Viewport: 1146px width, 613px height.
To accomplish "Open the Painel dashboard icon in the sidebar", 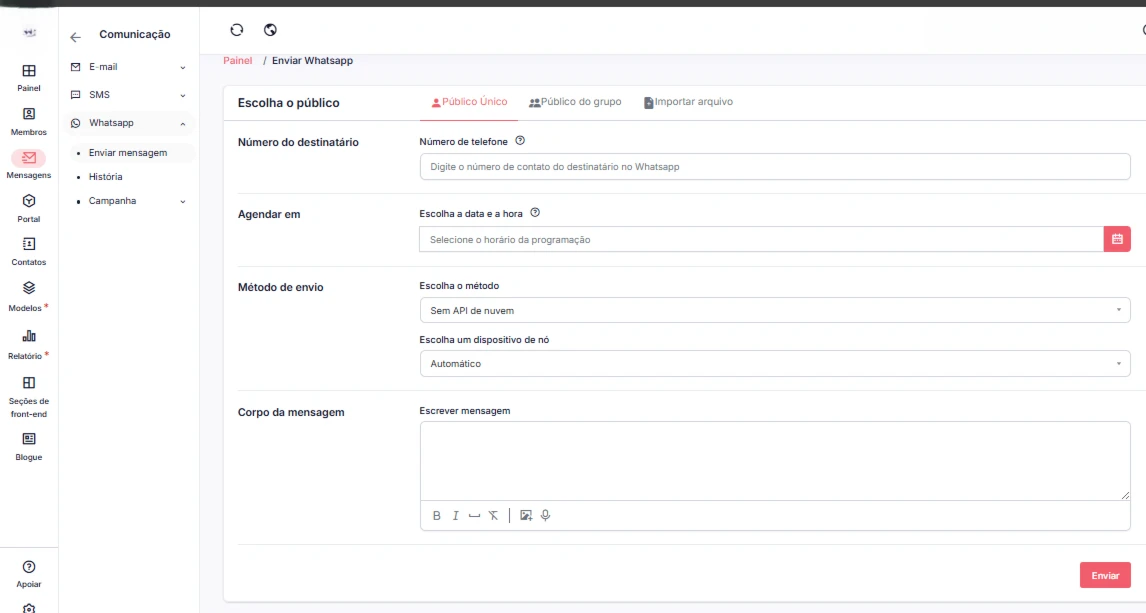I will point(29,71).
